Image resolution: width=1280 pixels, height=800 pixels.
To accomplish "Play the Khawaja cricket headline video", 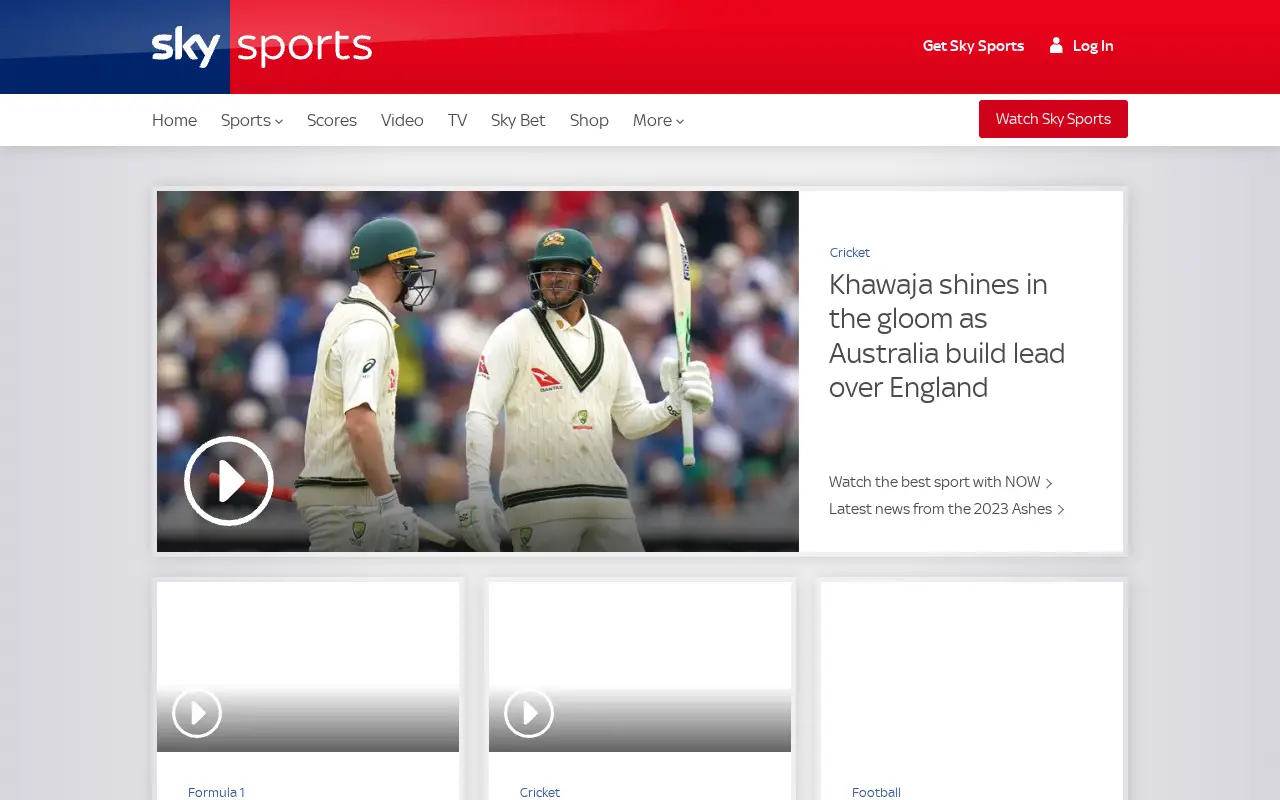I will pyautogui.click(x=229, y=481).
